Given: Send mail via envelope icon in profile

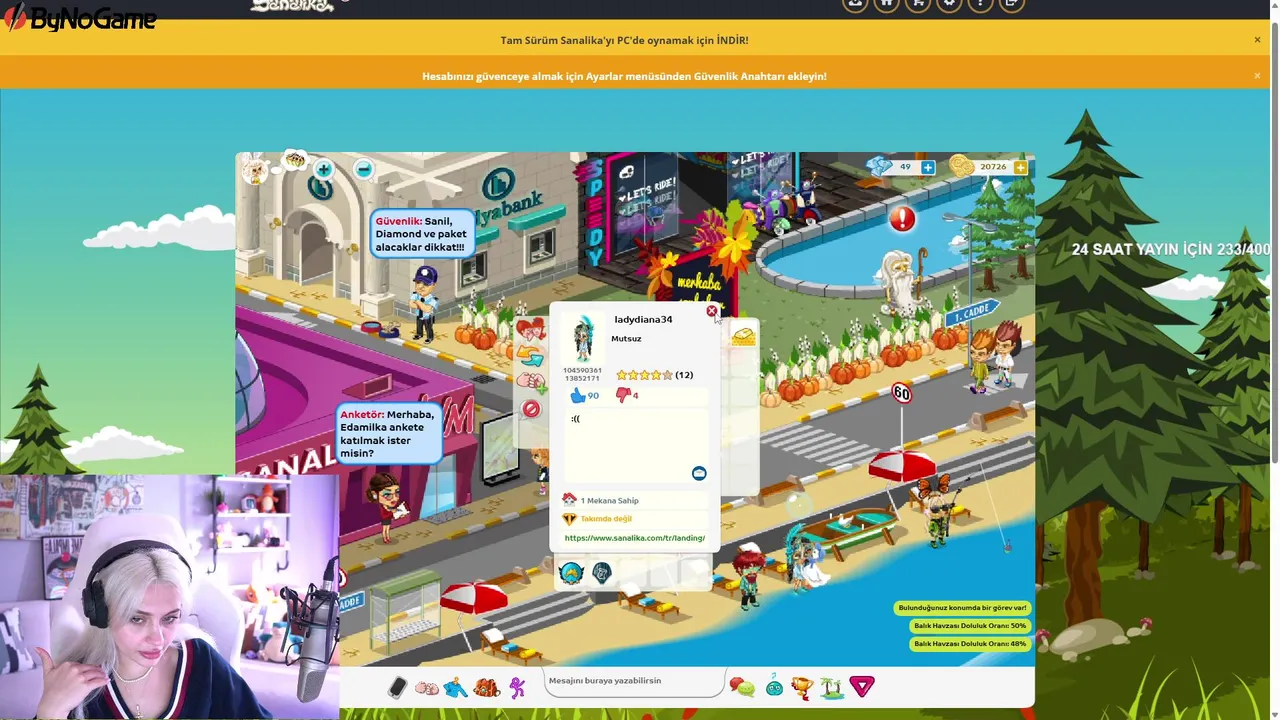Looking at the screenshot, I should point(699,473).
